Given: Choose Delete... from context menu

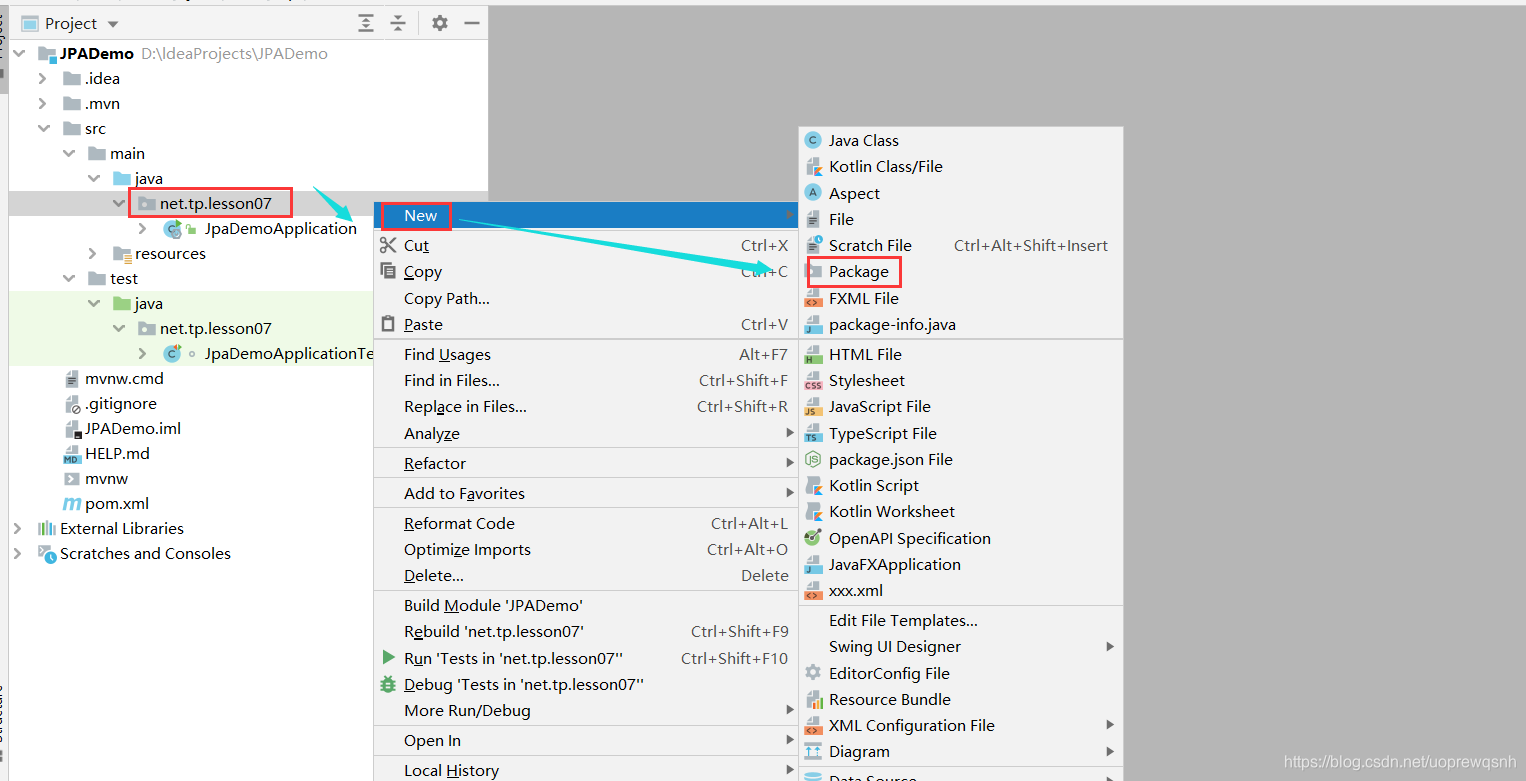Looking at the screenshot, I should coord(586,575).
